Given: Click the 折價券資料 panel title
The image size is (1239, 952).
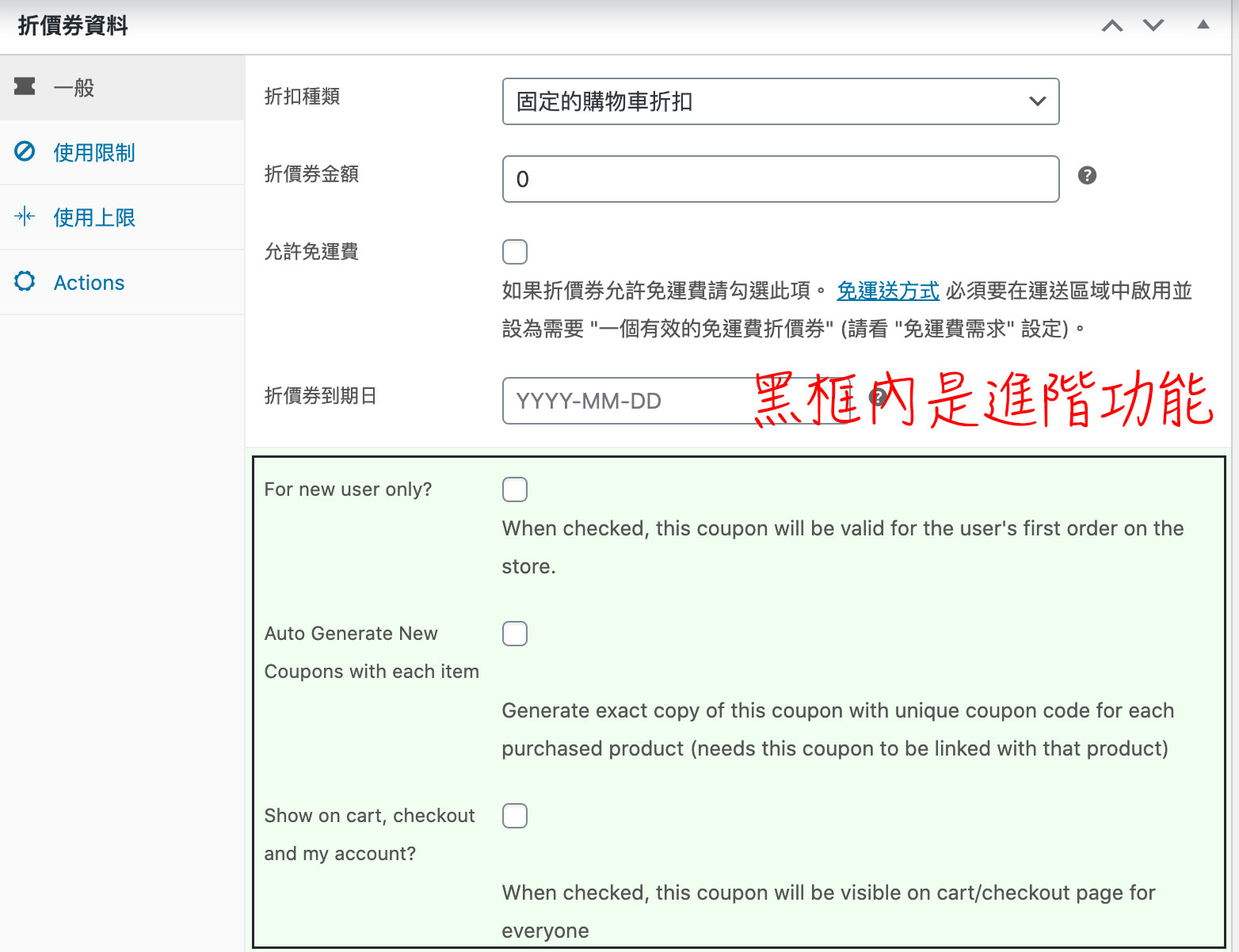Looking at the screenshot, I should point(73,25).
